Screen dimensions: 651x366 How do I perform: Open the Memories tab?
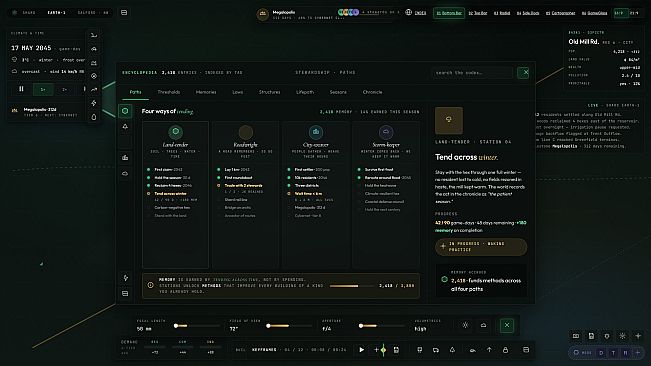pos(206,92)
